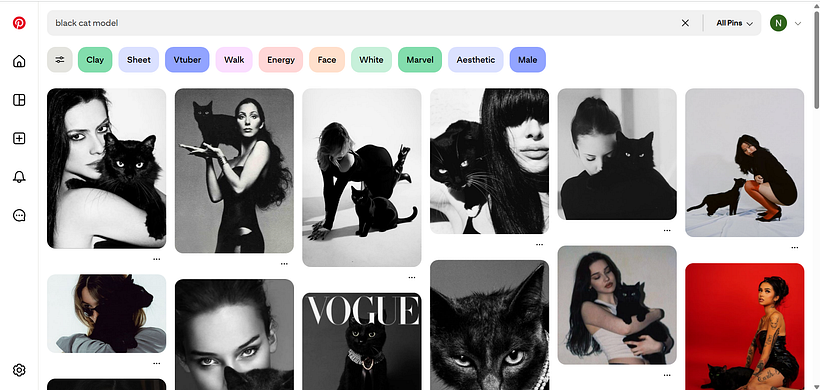Open the red background model pin
Viewport: 820px width, 390px height.
coord(745,327)
